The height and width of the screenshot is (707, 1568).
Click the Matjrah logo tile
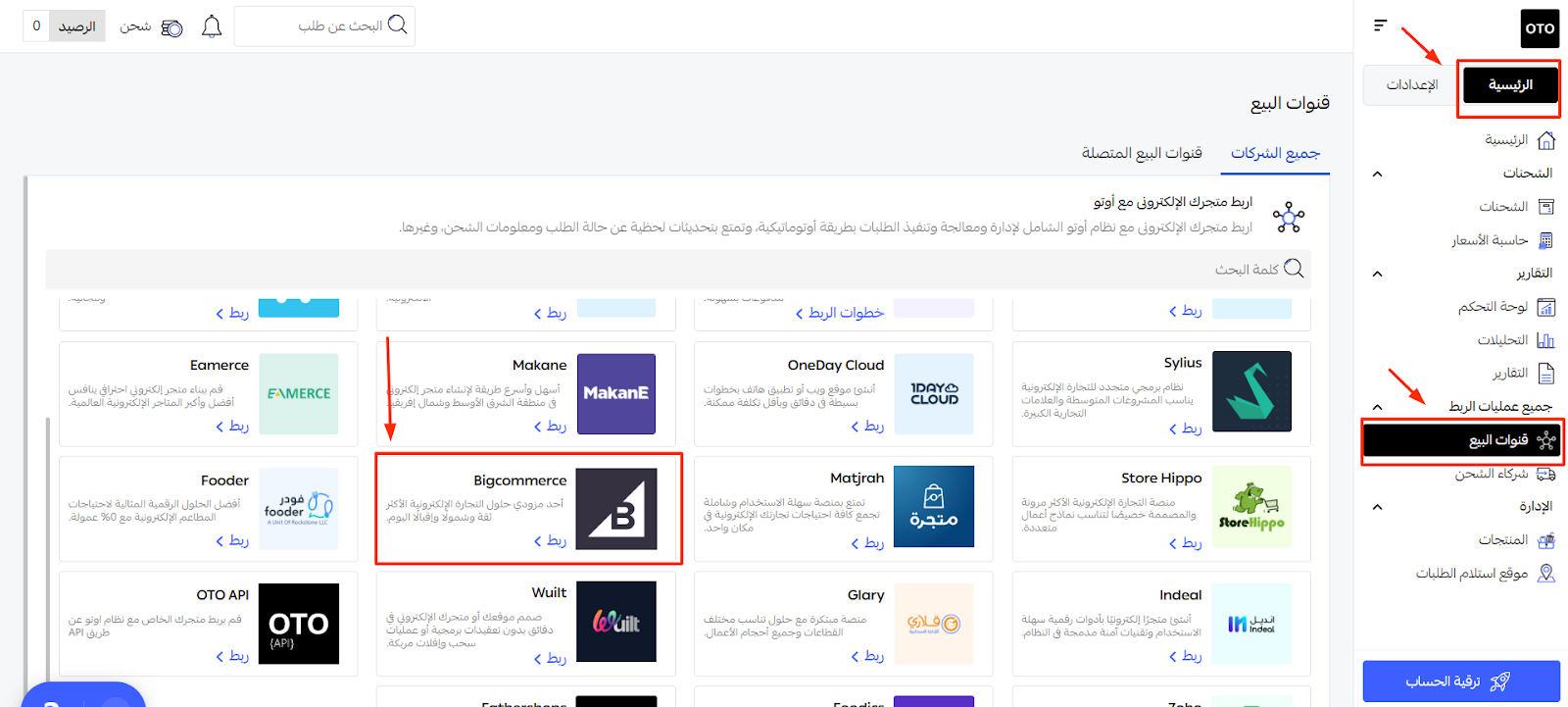point(934,507)
